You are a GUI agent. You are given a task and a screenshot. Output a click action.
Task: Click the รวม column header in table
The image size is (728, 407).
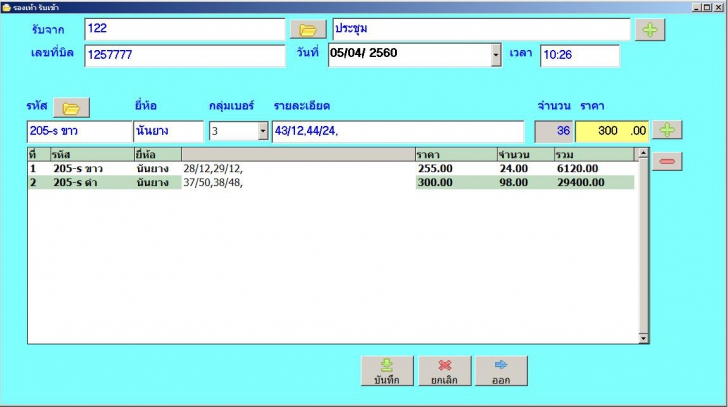[x=594, y=155]
